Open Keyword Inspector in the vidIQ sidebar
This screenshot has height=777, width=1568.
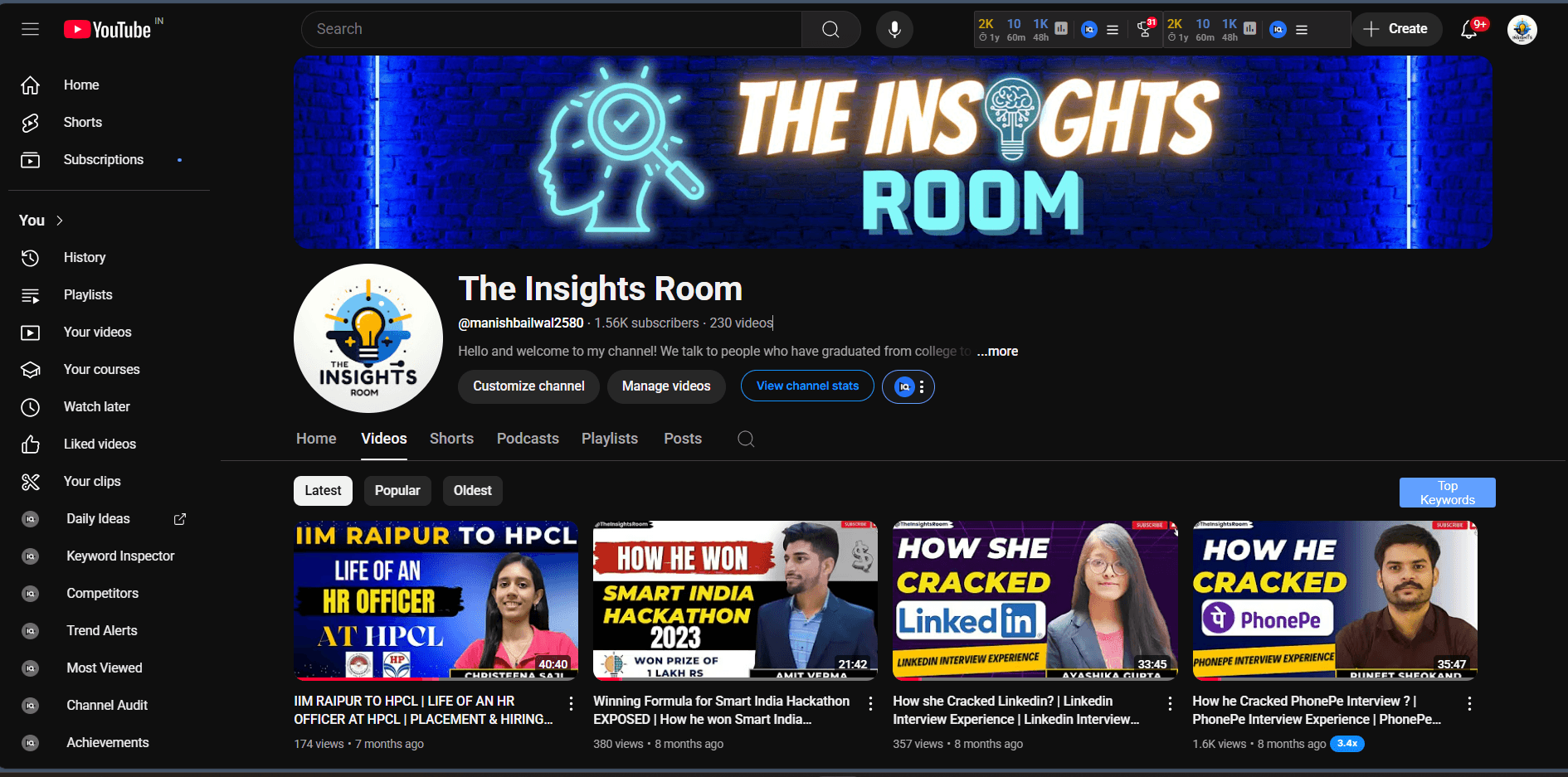tap(120, 556)
